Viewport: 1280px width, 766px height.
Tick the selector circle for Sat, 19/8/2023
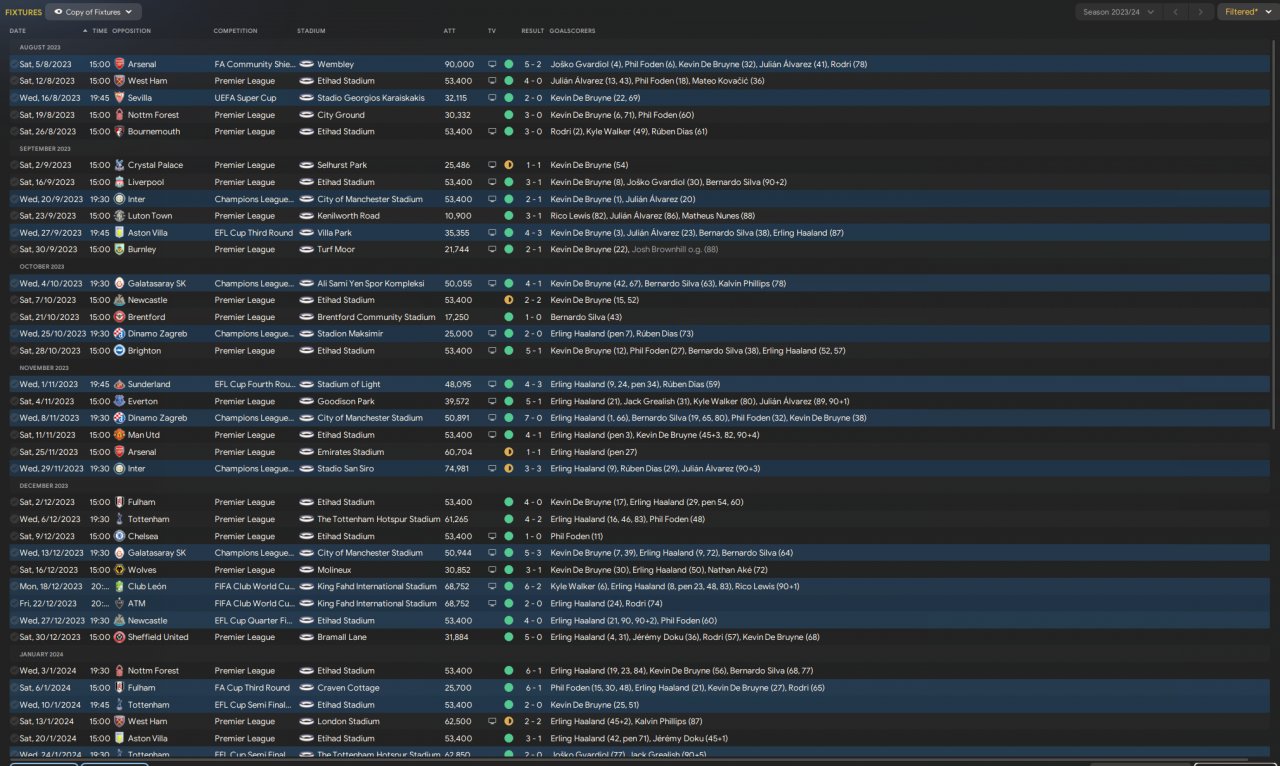point(14,115)
